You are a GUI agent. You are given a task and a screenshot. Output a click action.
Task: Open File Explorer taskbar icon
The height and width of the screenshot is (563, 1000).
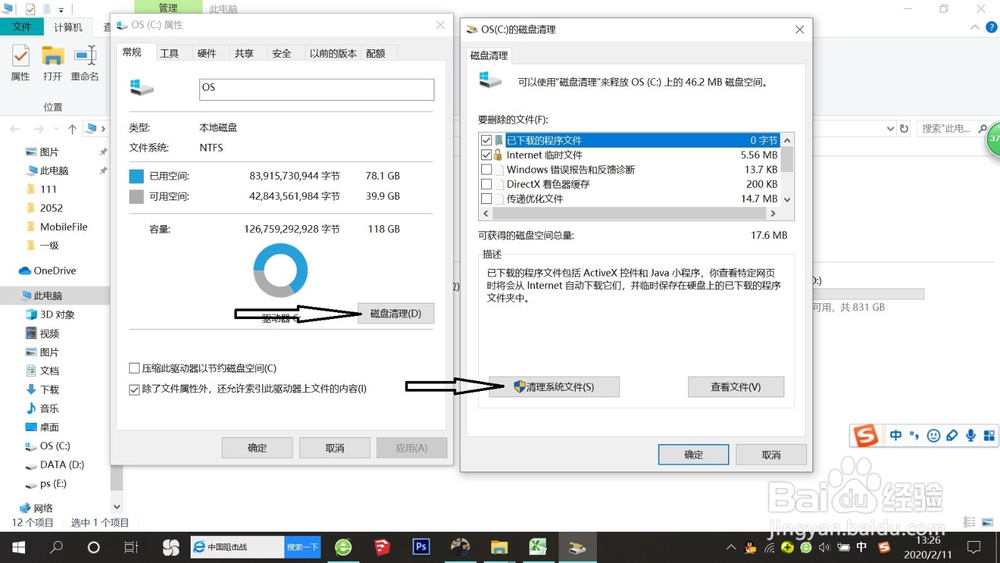click(x=499, y=547)
